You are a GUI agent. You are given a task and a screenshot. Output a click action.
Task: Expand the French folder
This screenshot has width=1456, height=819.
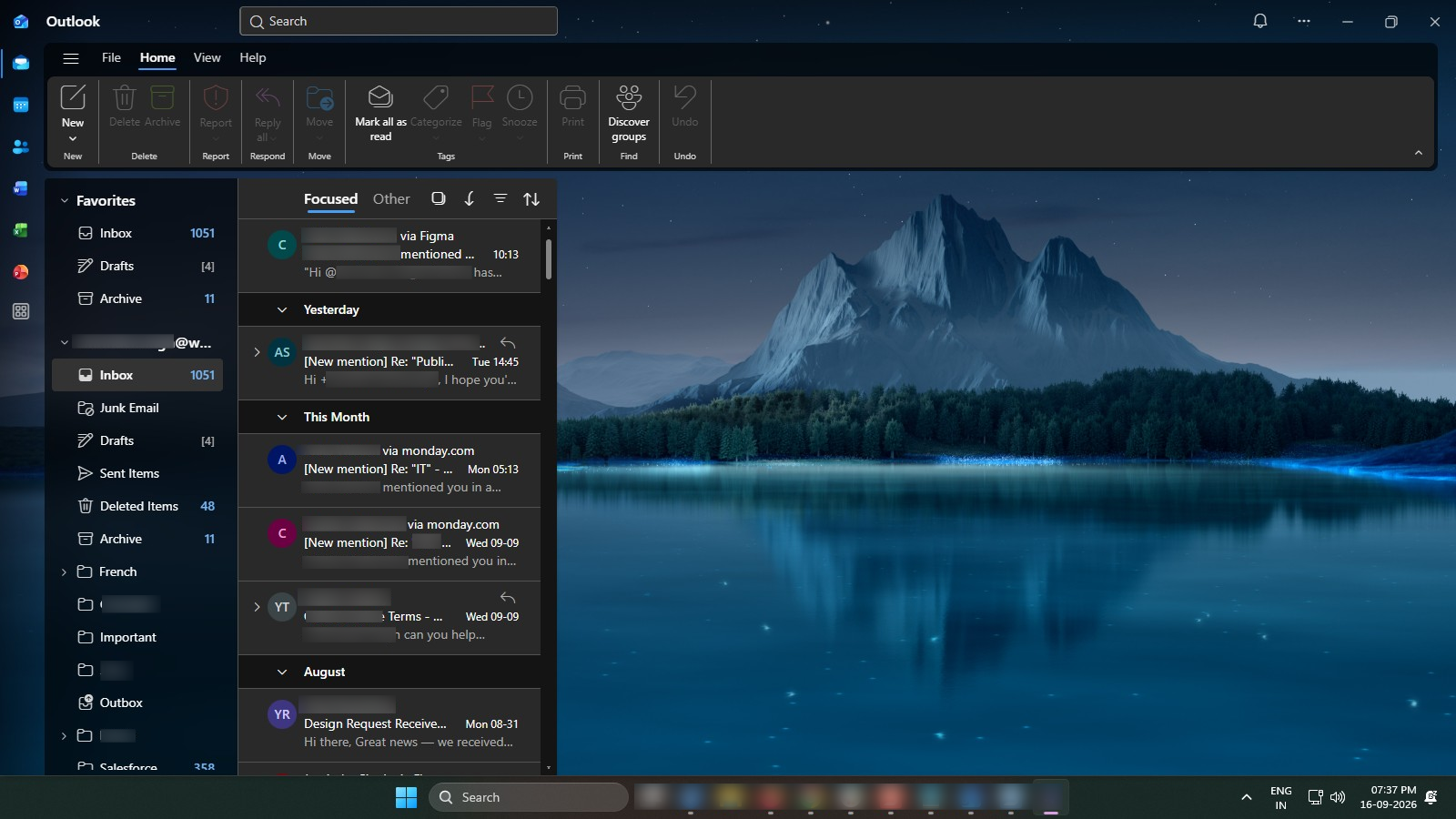coord(64,571)
